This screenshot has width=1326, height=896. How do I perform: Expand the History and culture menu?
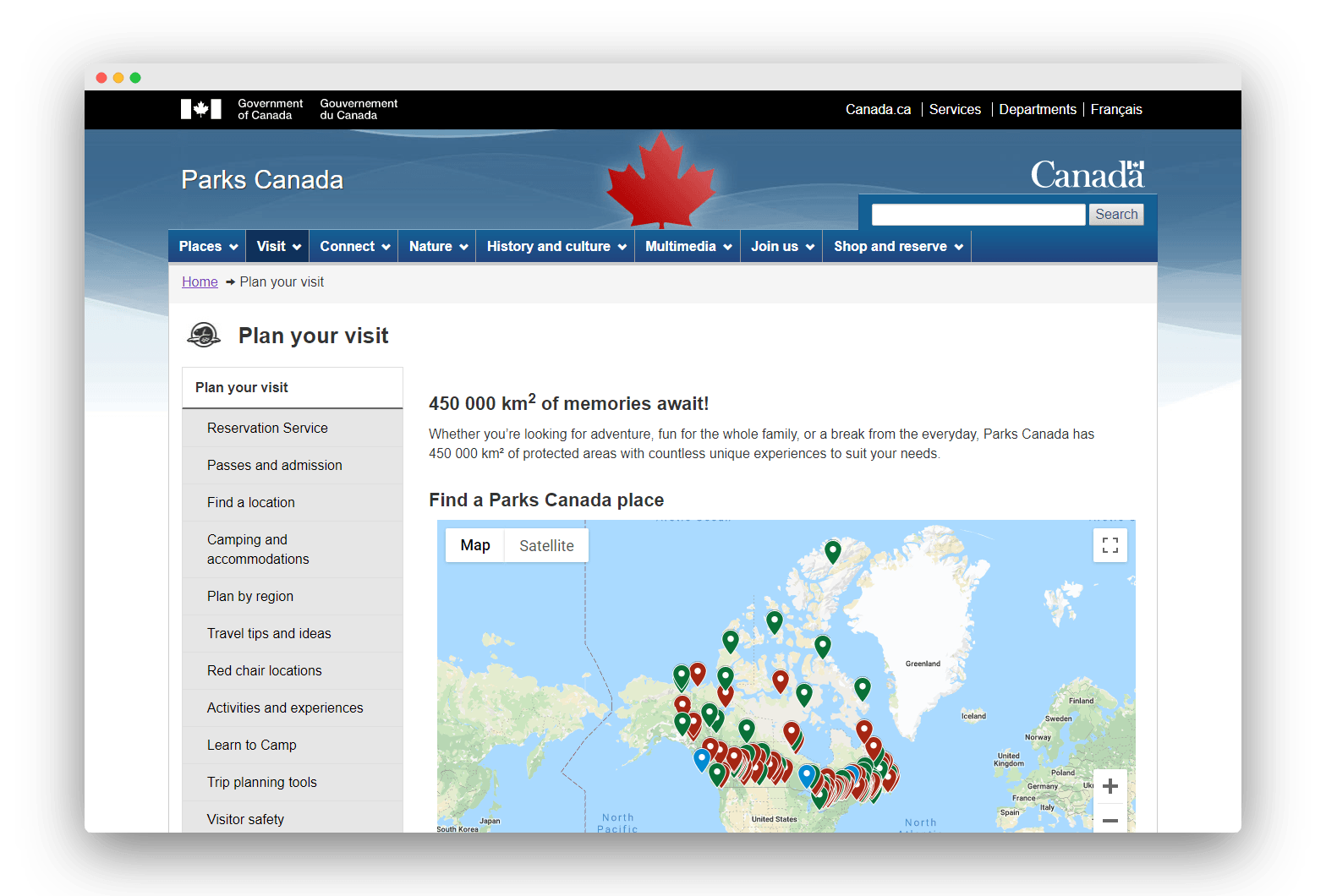click(x=556, y=246)
